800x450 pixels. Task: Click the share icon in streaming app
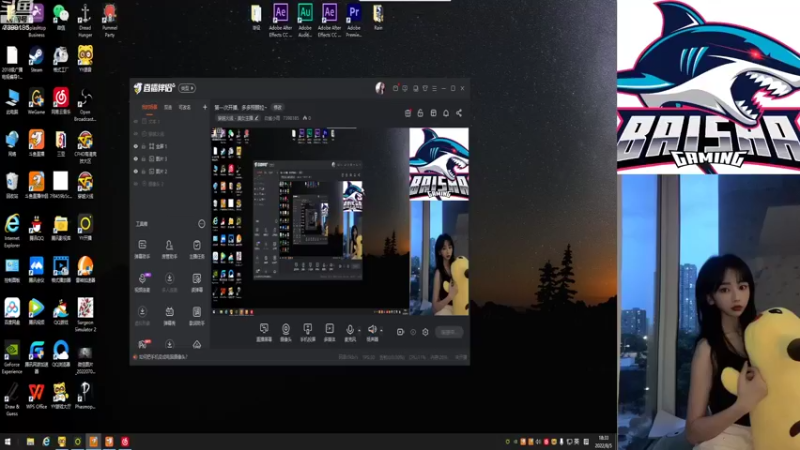[459, 113]
